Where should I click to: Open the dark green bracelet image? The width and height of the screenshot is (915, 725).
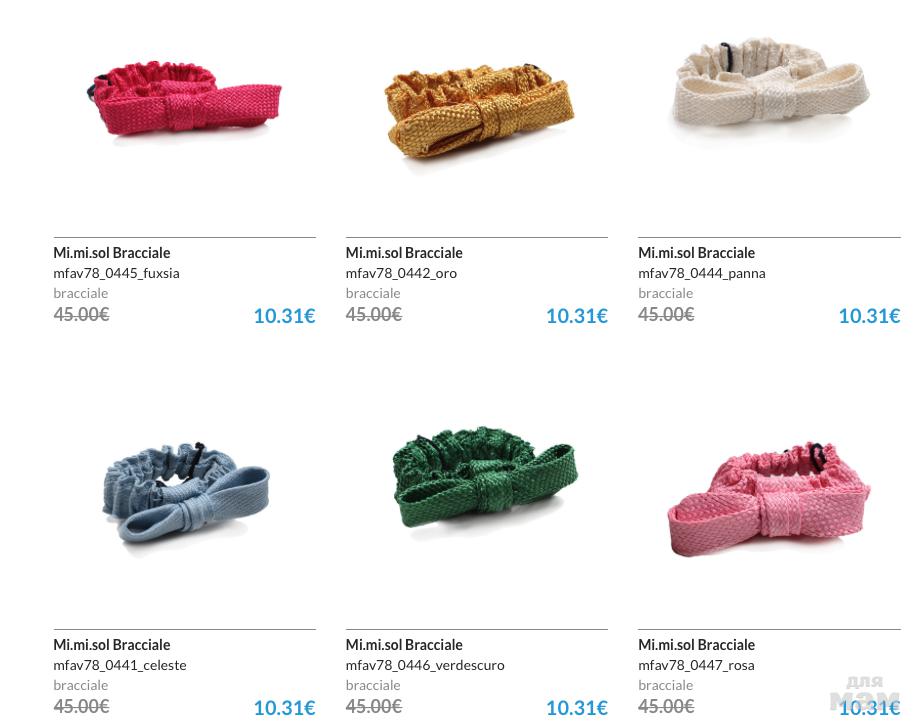[486, 477]
